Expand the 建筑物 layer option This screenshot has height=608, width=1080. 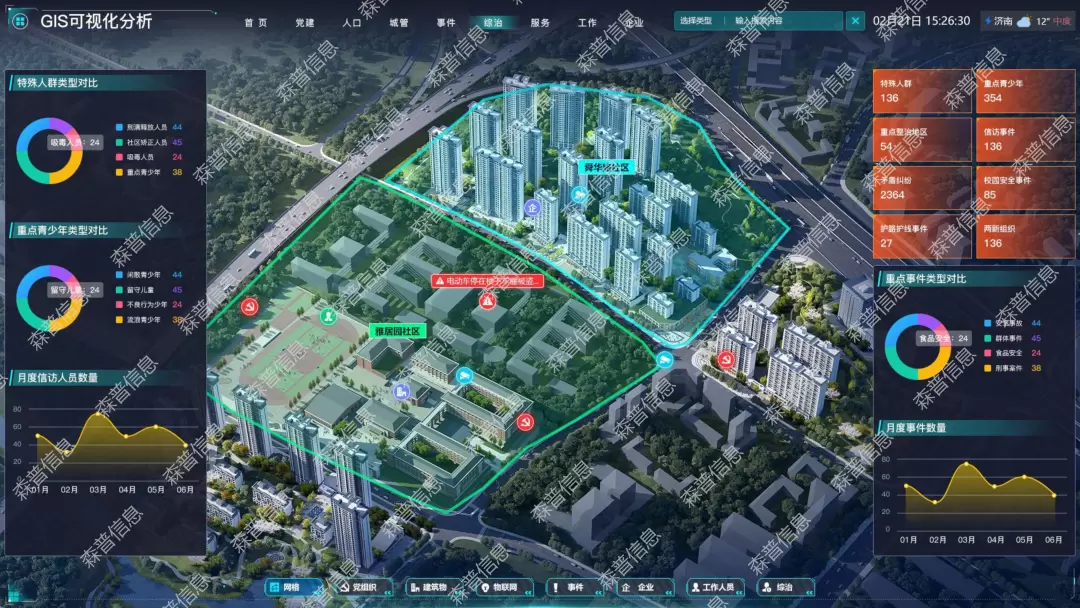(428, 588)
